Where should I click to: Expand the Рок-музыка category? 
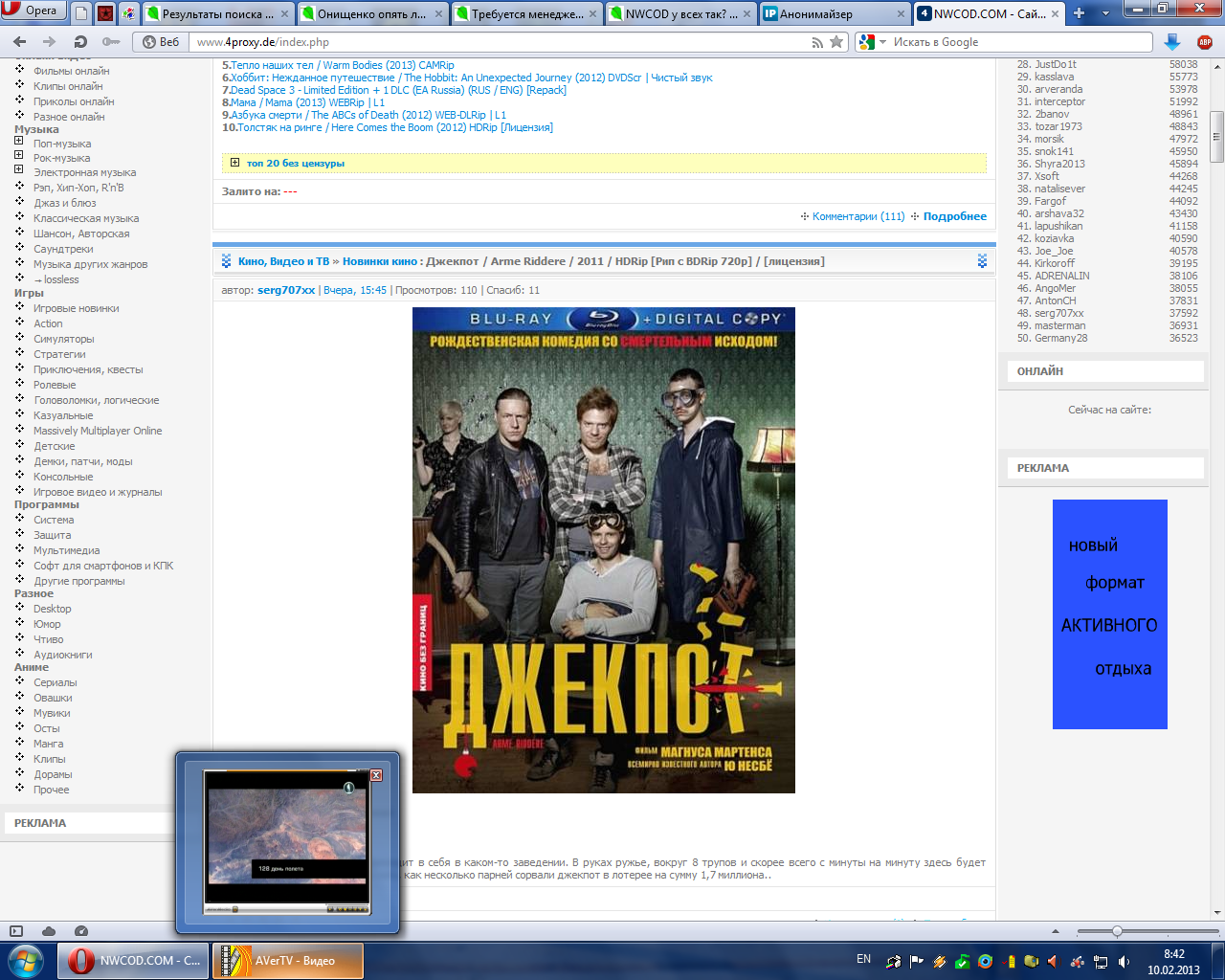[x=18, y=155]
